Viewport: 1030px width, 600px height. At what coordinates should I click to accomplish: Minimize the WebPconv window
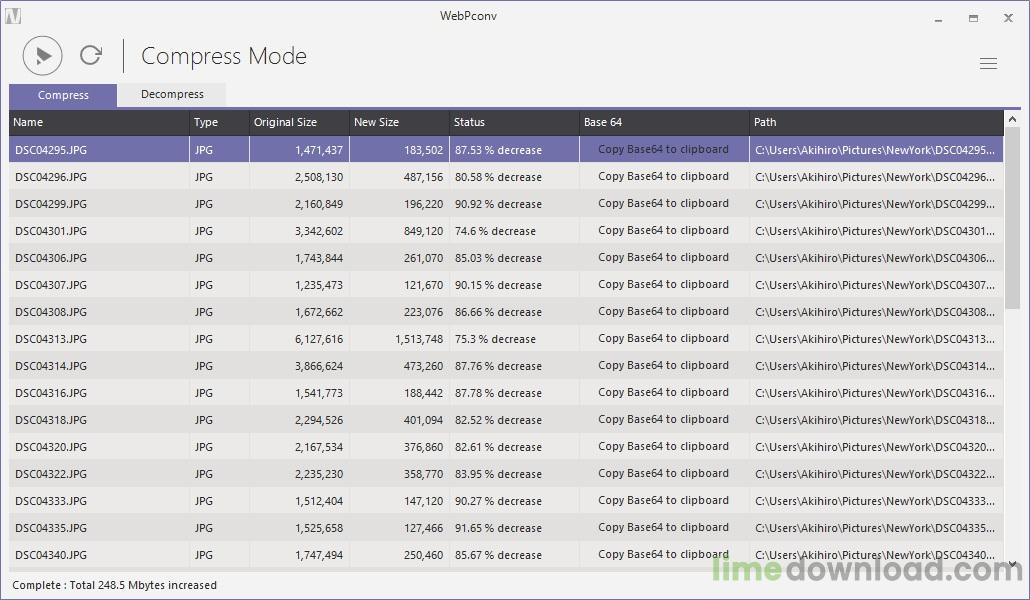point(939,18)
